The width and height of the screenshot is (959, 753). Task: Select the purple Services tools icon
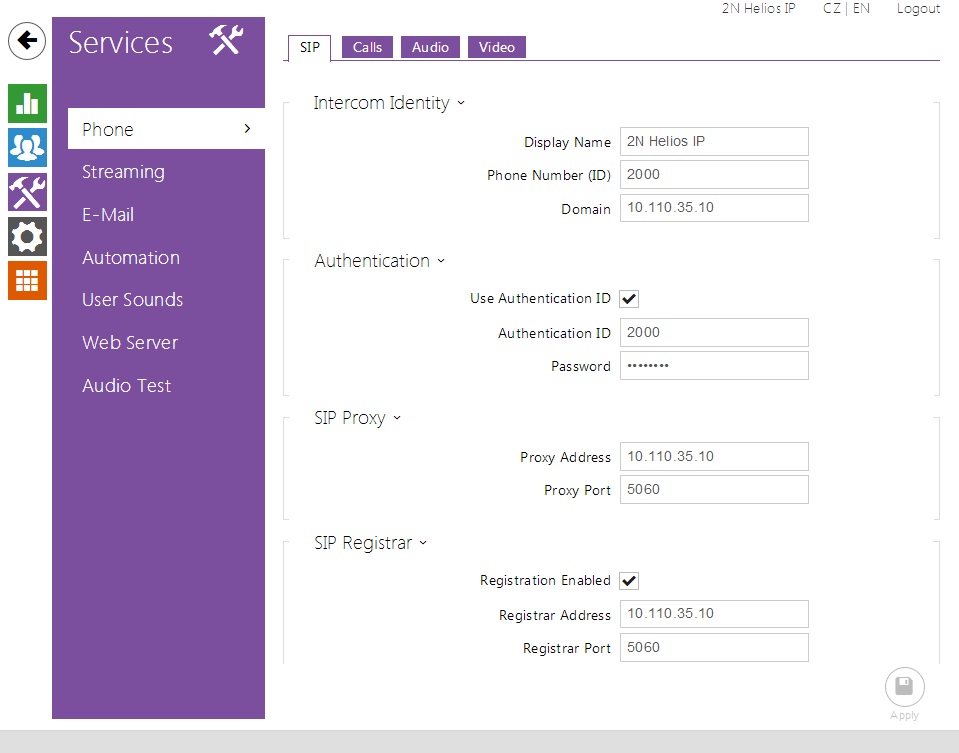click(27, 191)
